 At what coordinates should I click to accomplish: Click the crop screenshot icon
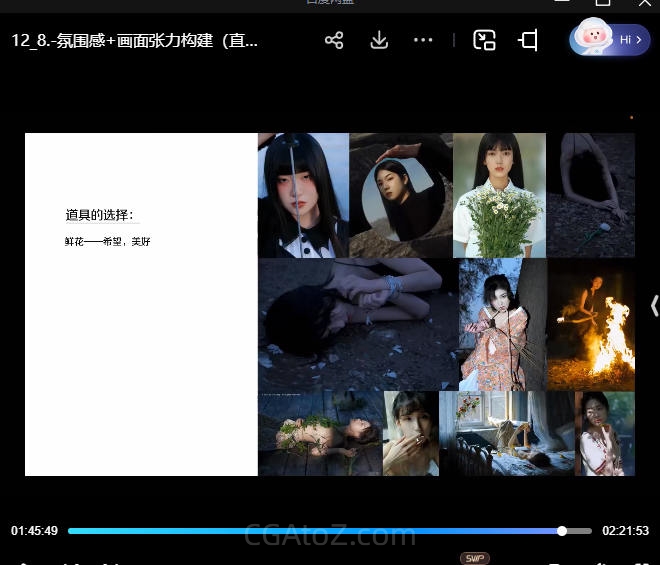point(528,40)
